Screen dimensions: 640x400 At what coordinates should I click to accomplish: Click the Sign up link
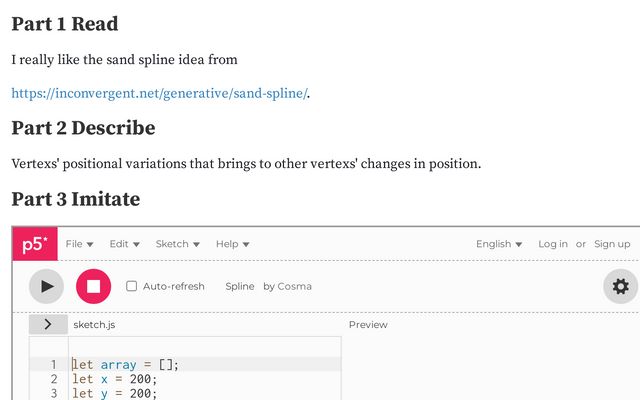click(612, 244)
